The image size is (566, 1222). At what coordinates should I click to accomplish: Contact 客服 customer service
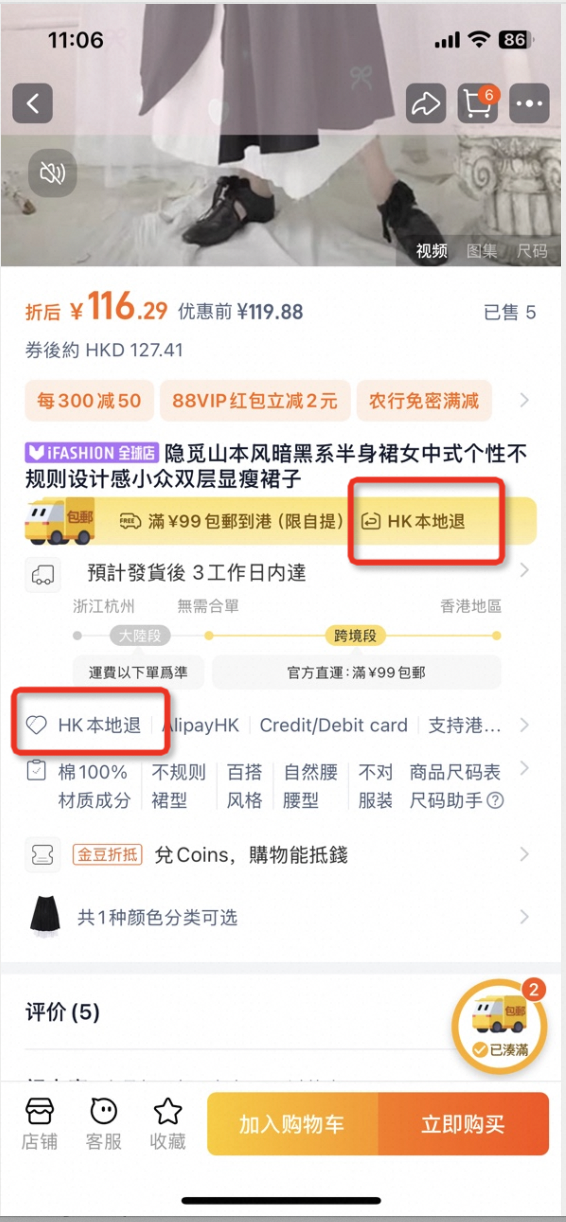coord(104,1122)
